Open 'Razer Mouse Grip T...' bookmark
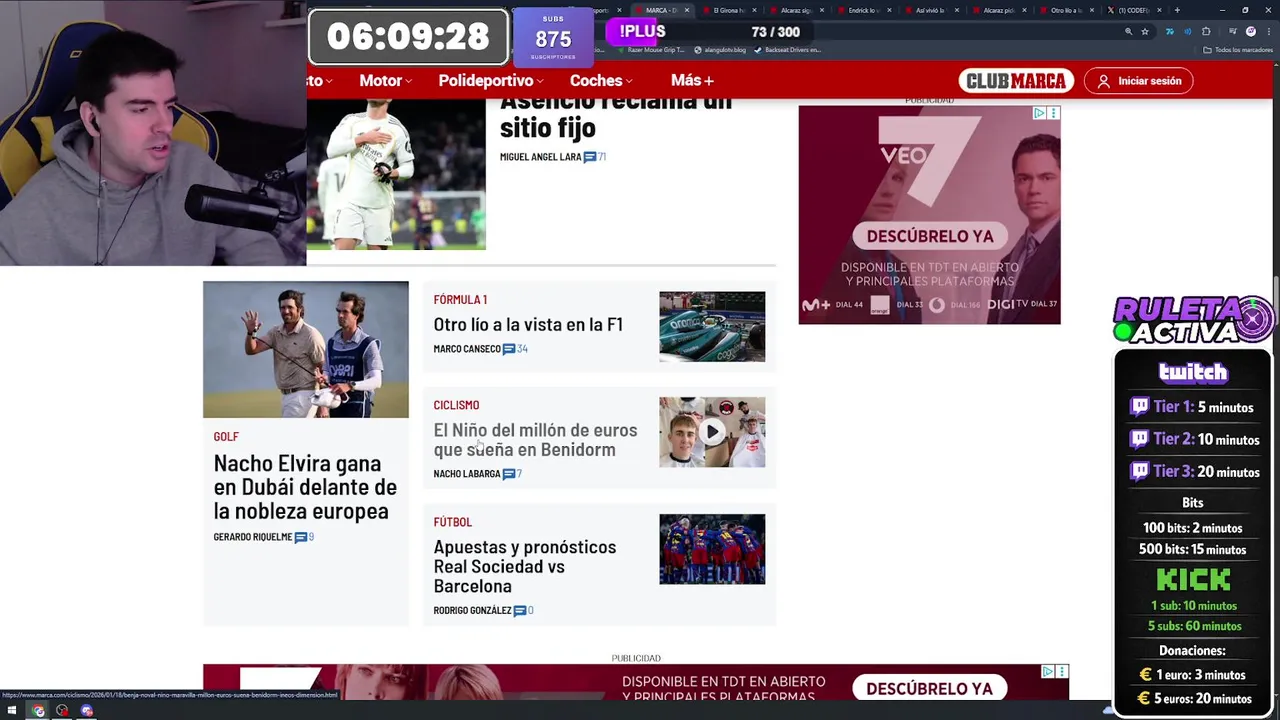 (x=650, y=49)
